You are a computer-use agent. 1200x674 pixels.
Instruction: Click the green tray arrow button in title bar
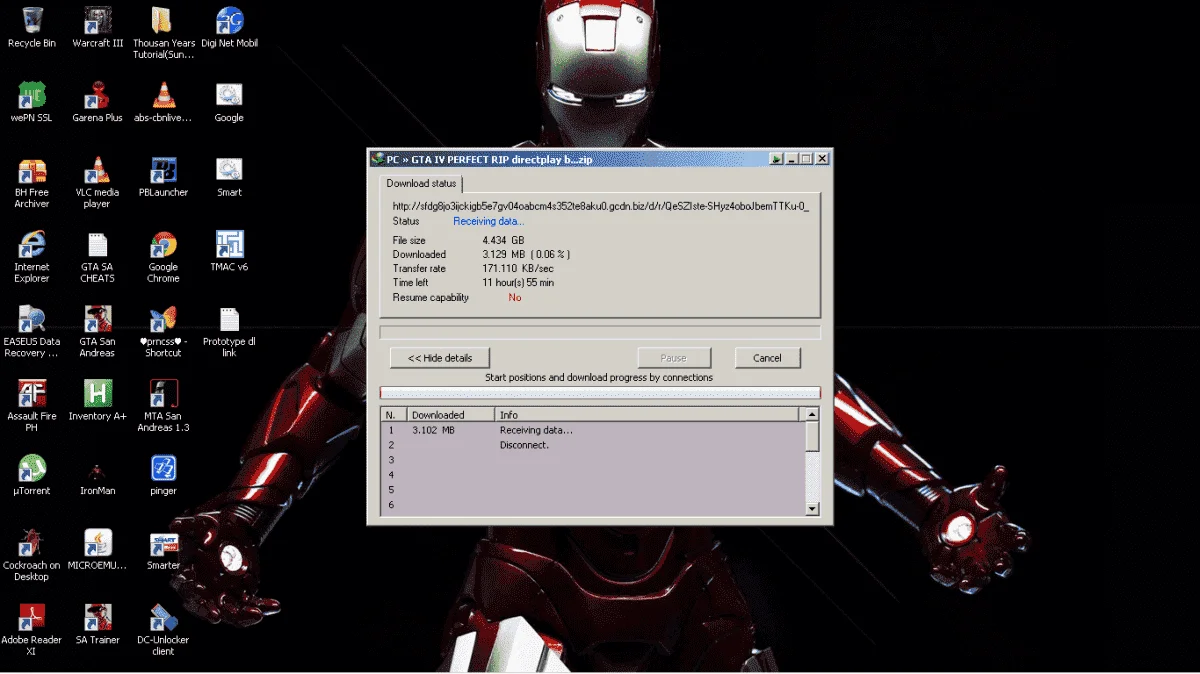(x=775, y=159)
